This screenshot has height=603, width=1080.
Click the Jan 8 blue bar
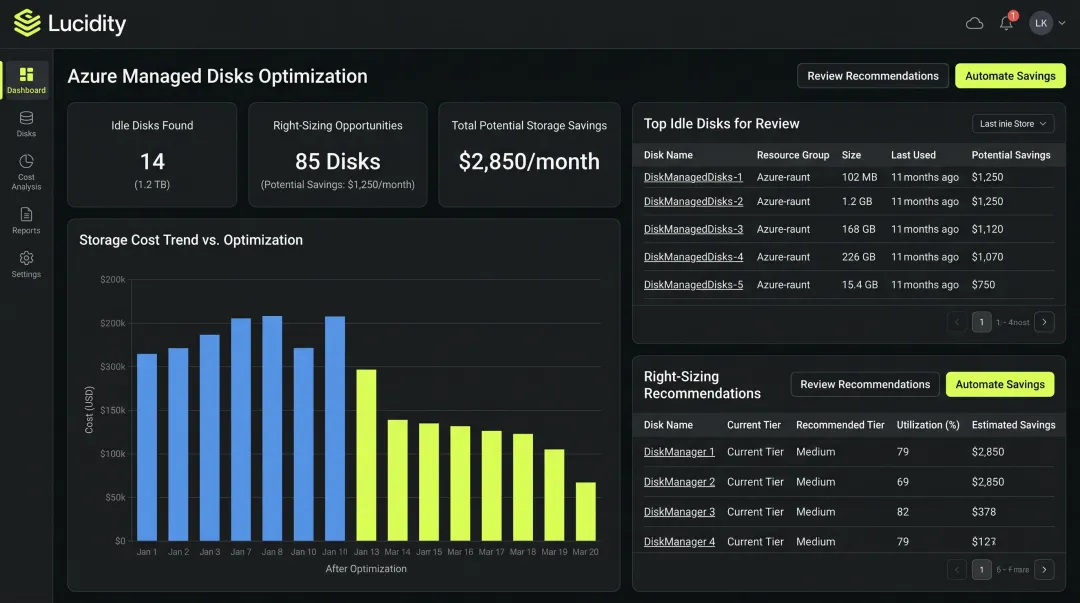pyautogui.click(x=272, y=429)
